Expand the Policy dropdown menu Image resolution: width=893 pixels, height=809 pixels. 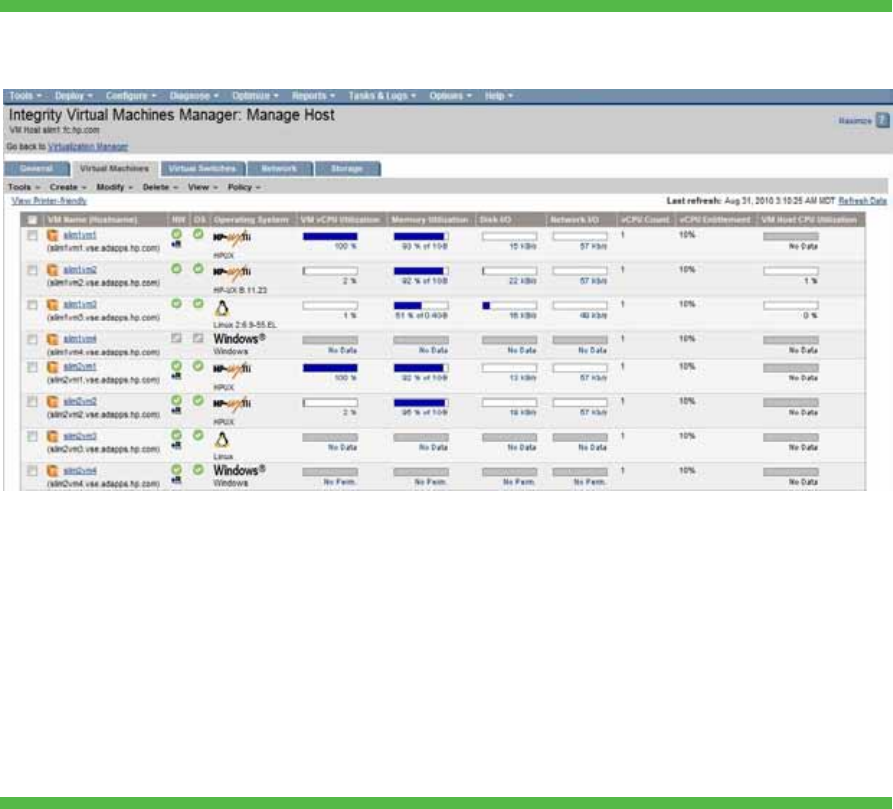[x=244, y=187]
